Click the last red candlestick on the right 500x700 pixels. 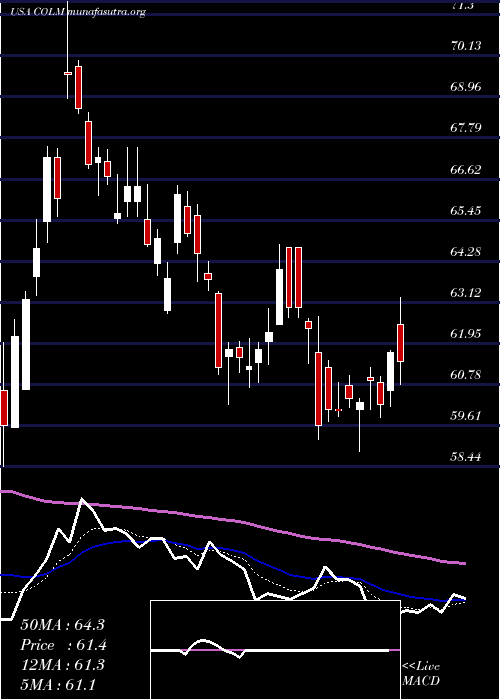pyautogui.click(x=400, y=343)
